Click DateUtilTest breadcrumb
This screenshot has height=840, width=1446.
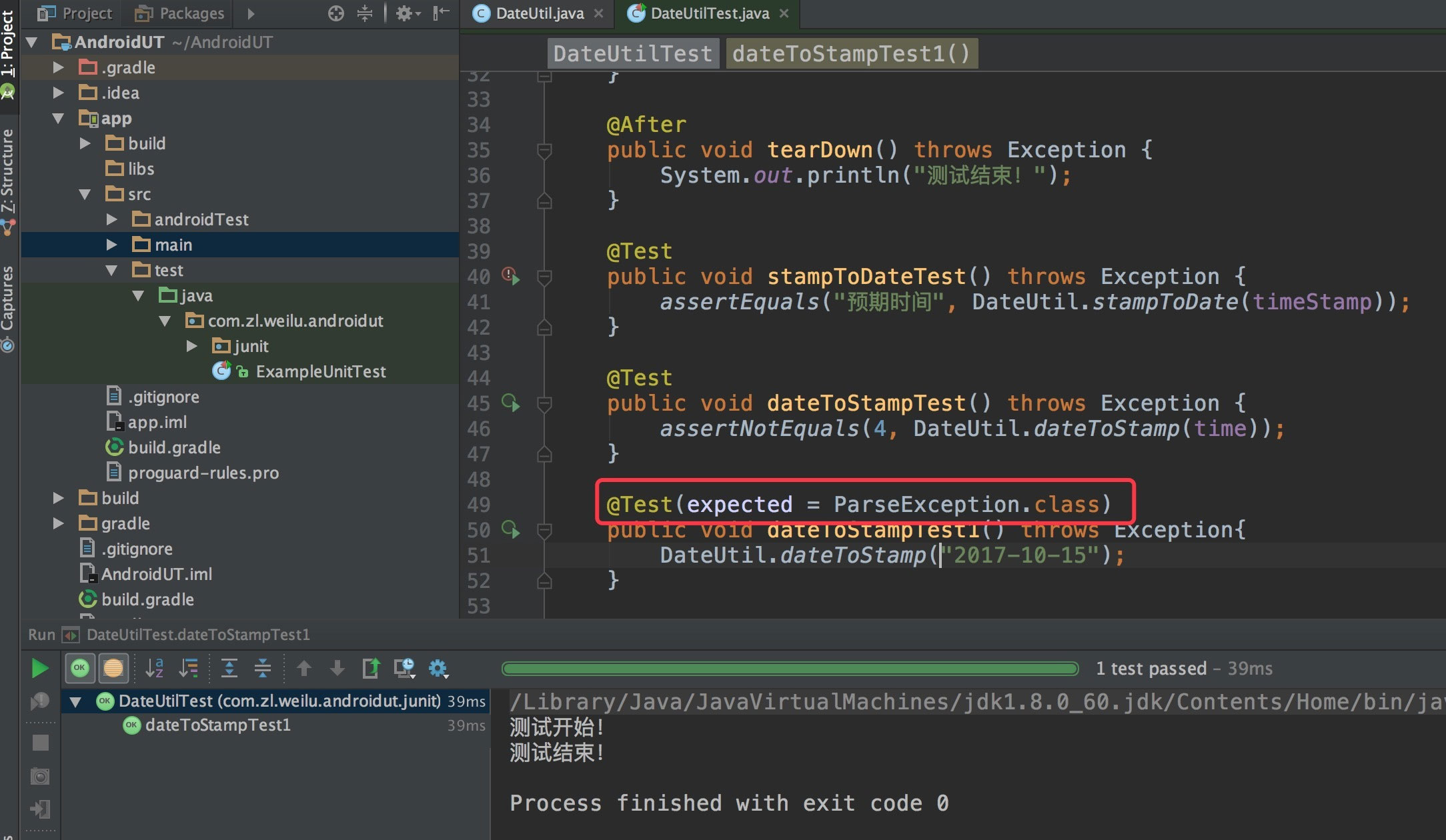coord(633,53)
